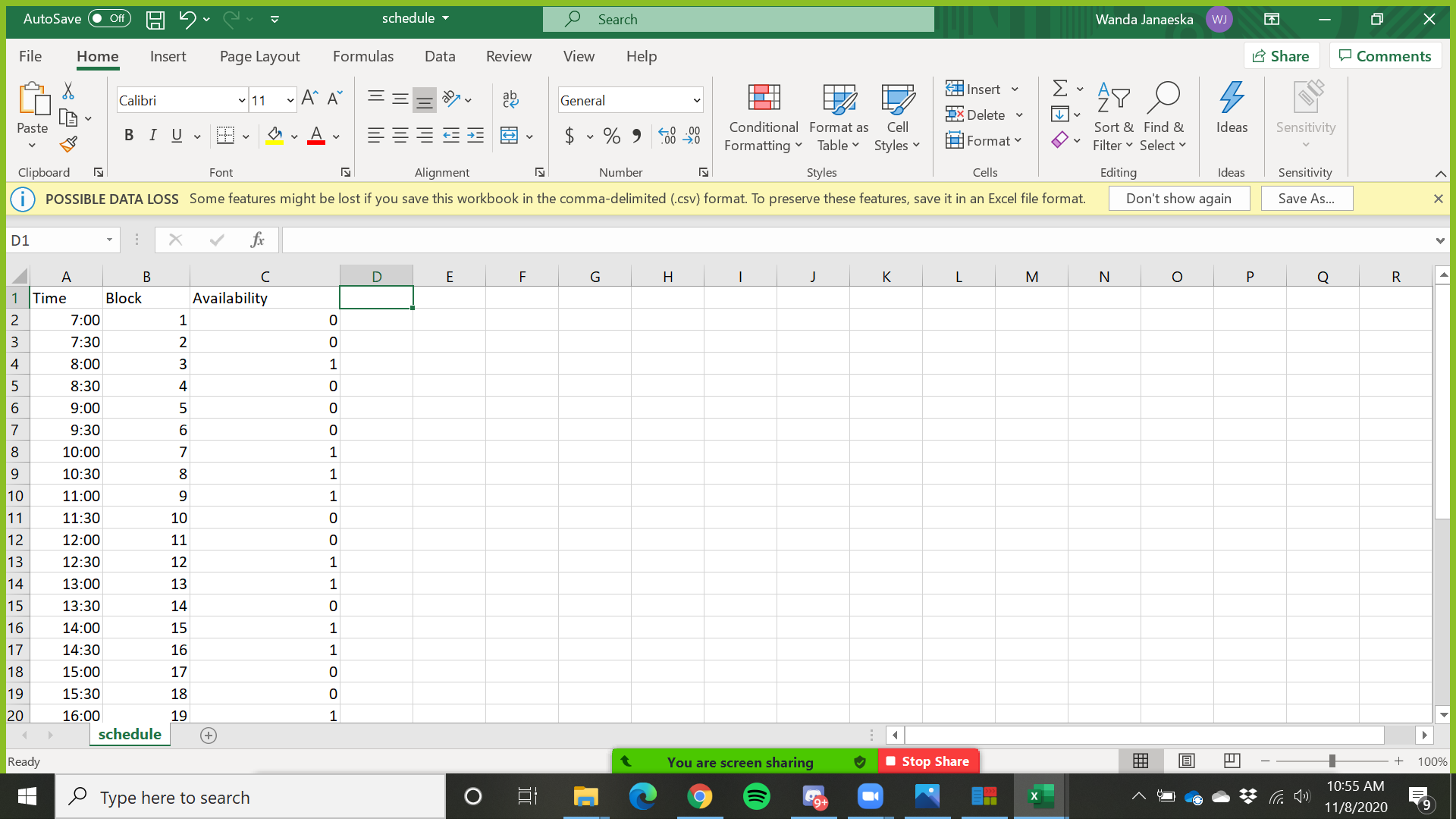Toggle Italic formatting

[152, 136]
